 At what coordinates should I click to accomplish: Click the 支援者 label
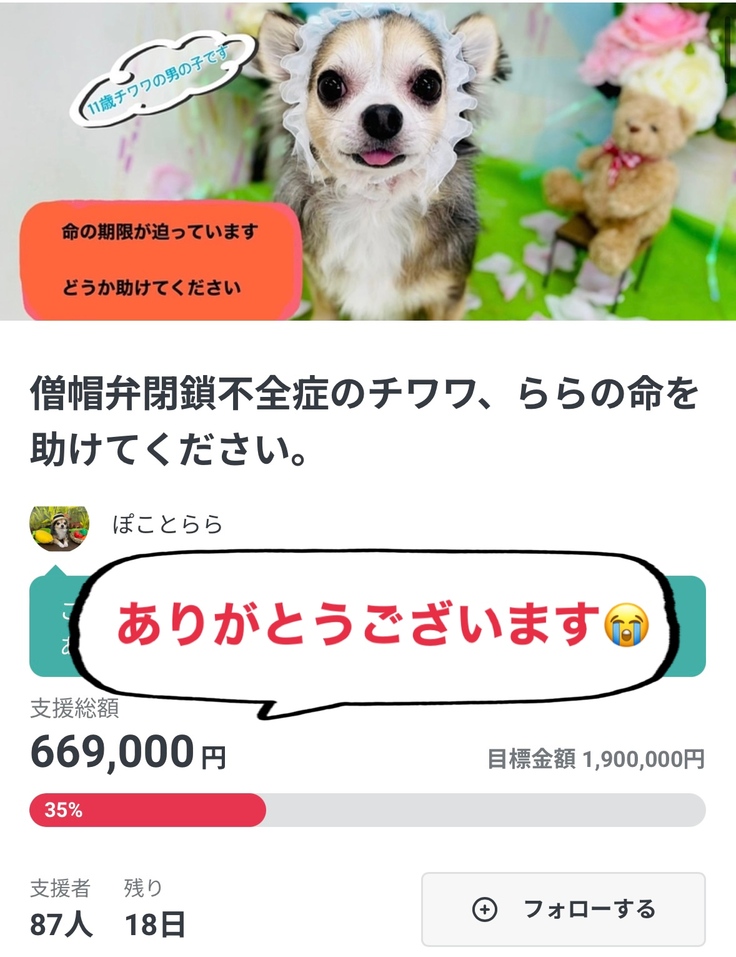tap(60, 888)
